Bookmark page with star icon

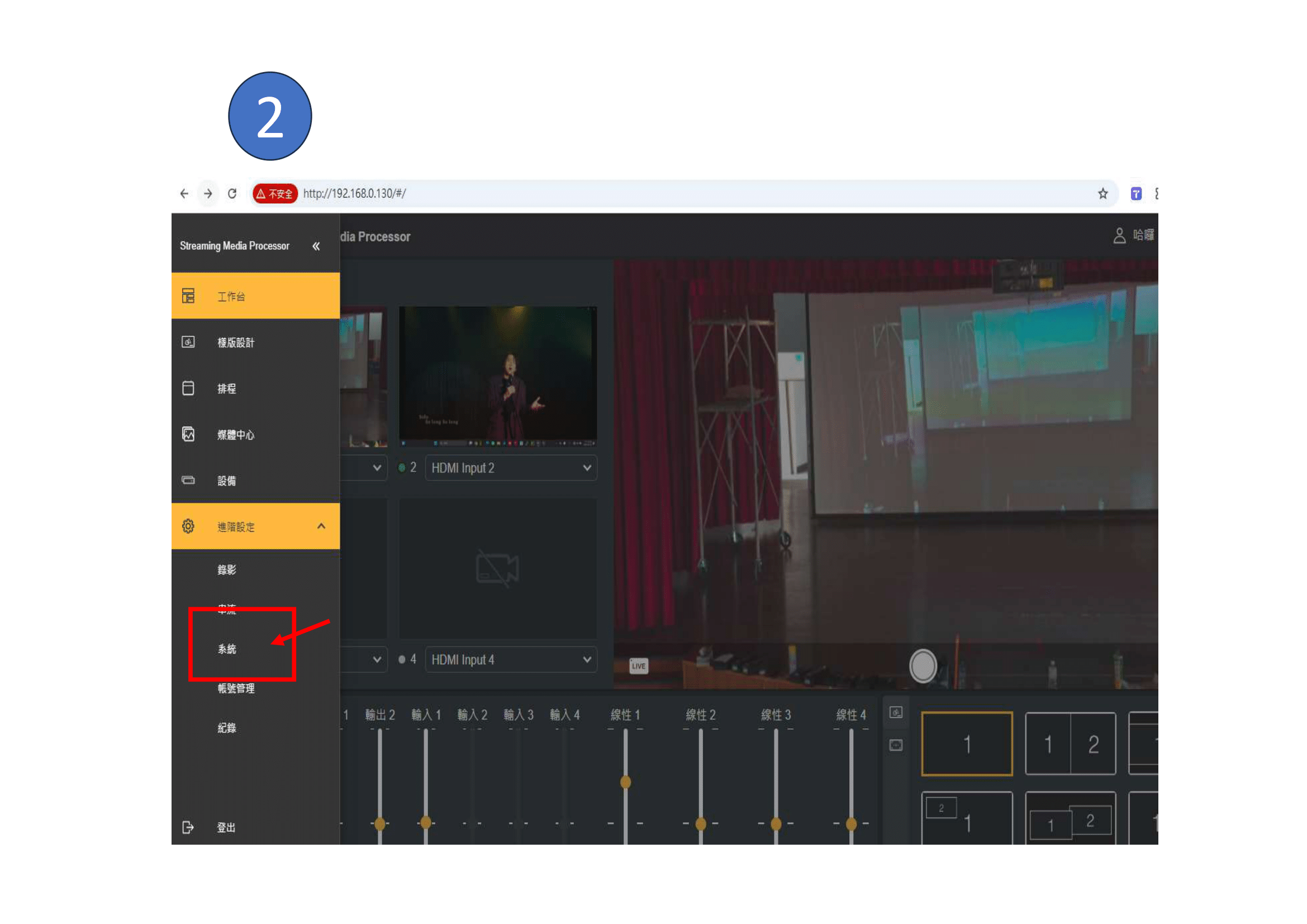pos(1102,193)
